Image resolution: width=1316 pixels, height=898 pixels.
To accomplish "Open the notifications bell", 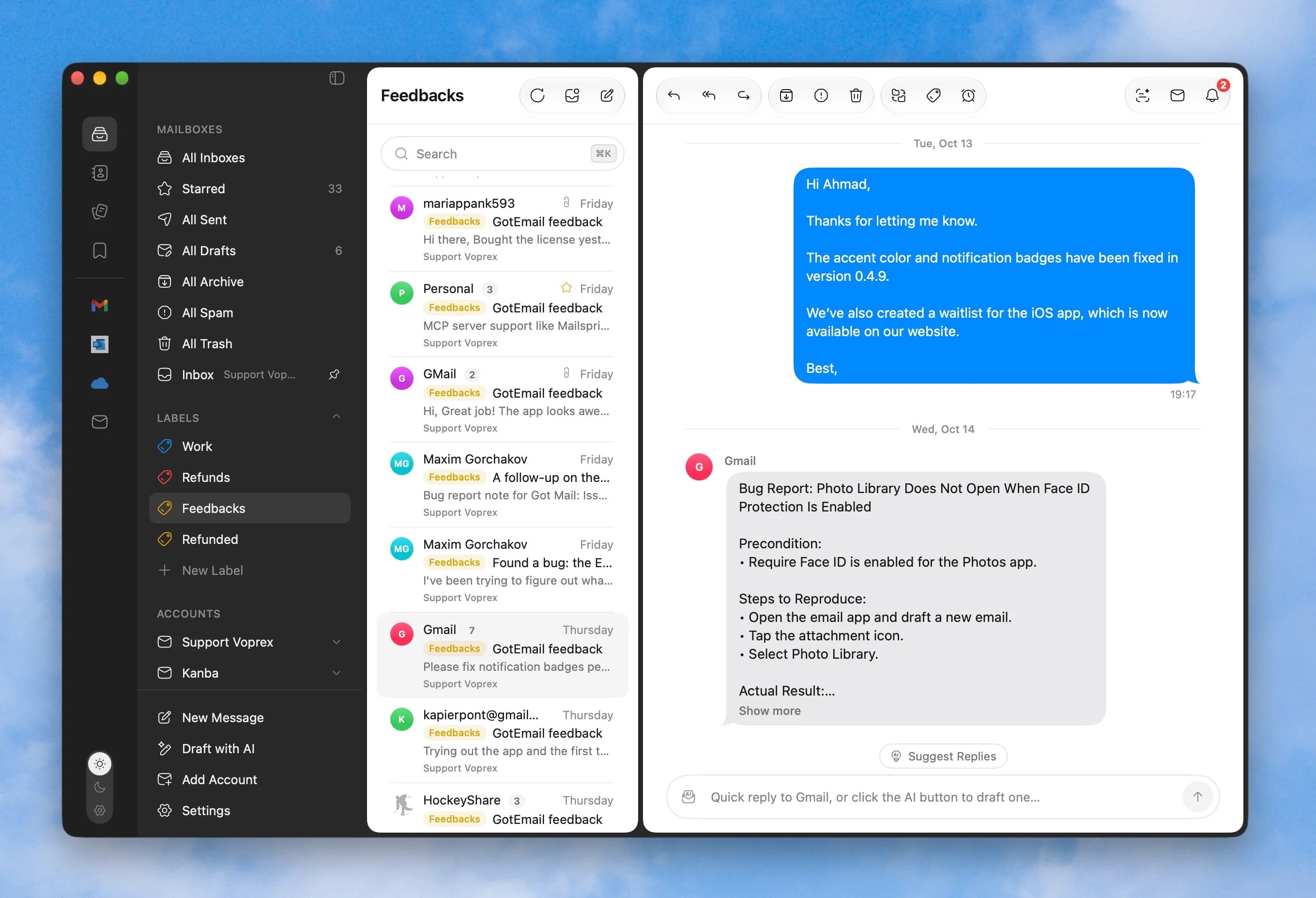I will click(1212, 95).
